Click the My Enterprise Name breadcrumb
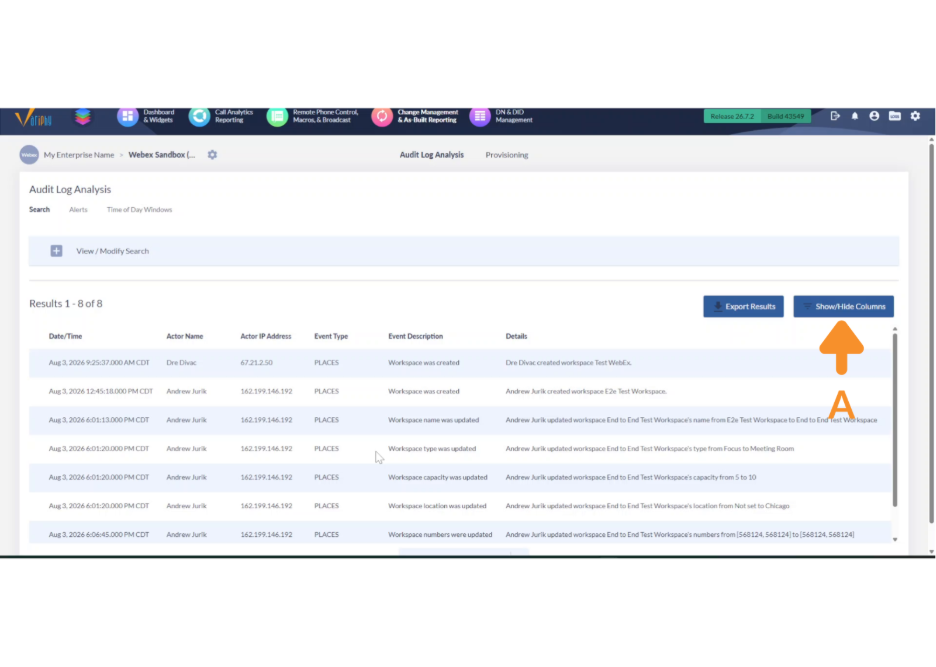This screenshot has width=936, height=667. click(x=79, y=155)
